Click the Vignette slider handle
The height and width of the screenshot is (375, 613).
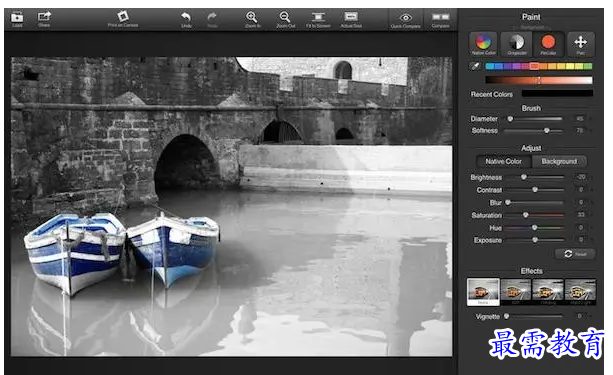point(507,316)
